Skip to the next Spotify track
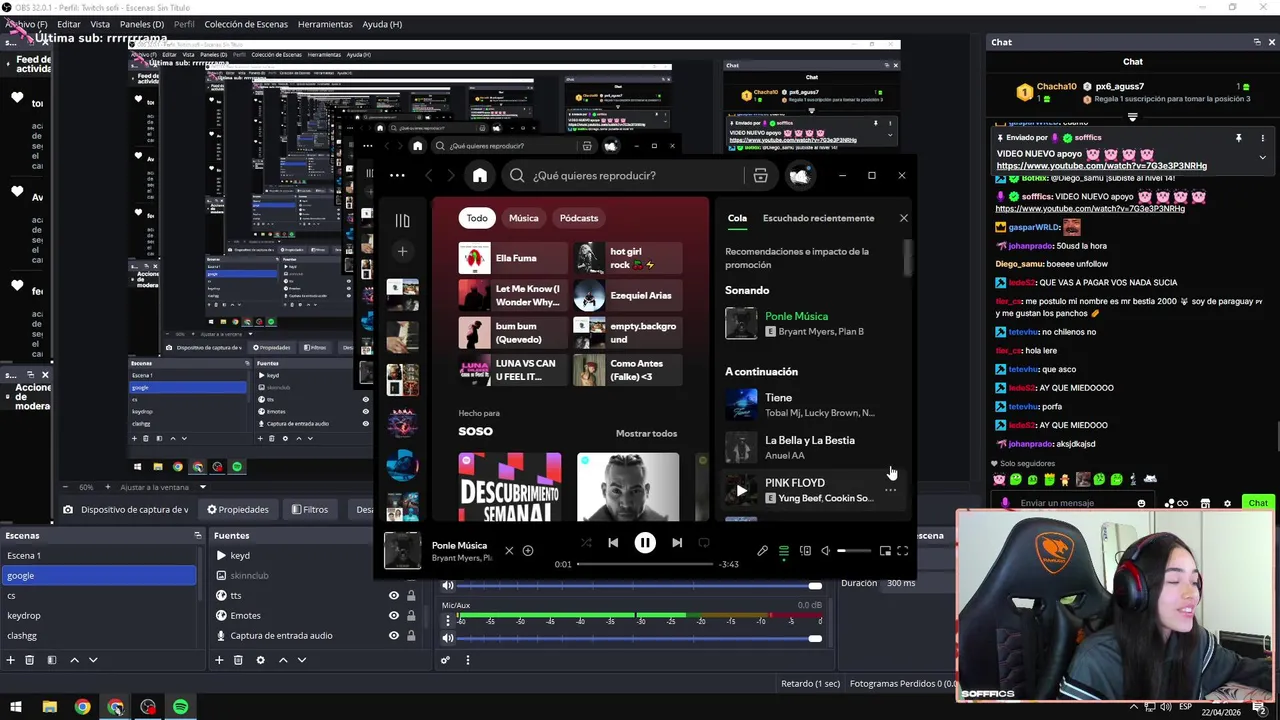The width and height of the screenshot is (1280, 720). coord(677,543)
